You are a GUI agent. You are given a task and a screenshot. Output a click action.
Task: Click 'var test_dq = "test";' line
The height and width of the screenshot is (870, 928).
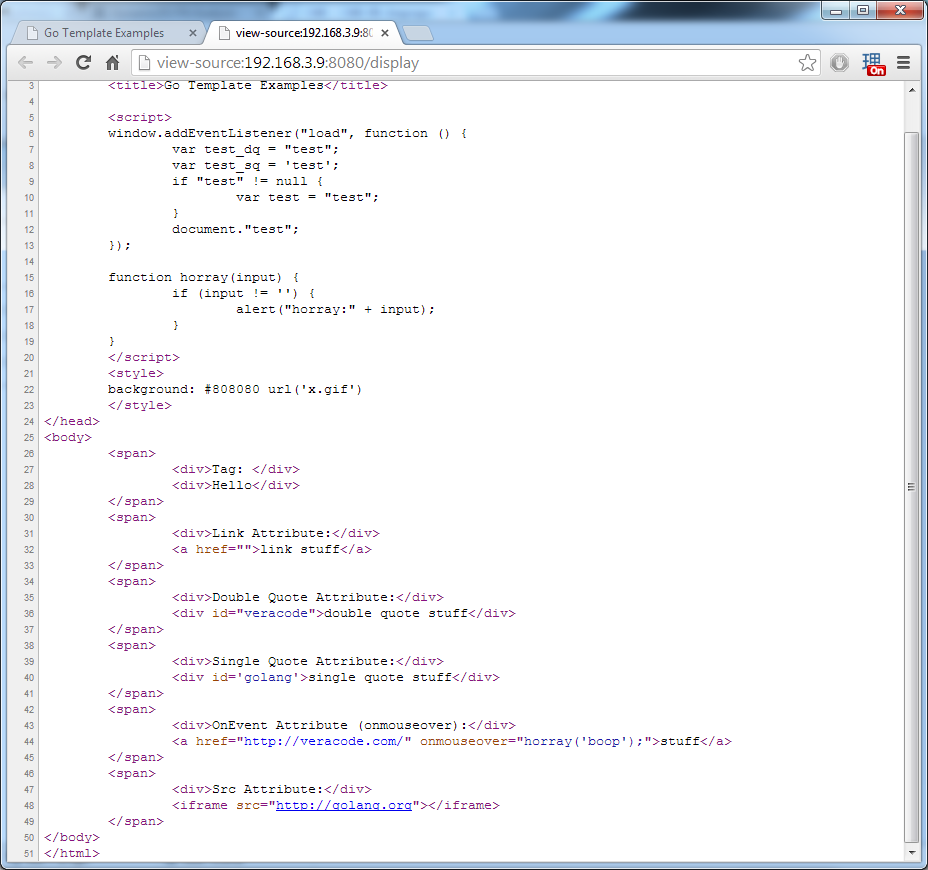pyautogui.click(x=255, y=150)
